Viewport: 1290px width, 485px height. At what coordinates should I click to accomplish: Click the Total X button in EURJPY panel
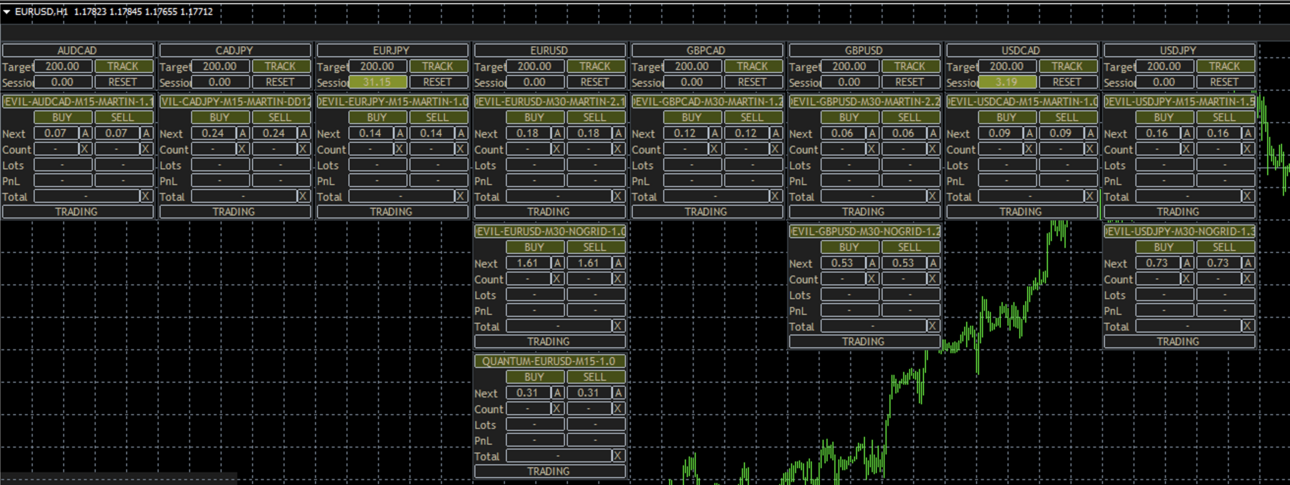(462, 196)
